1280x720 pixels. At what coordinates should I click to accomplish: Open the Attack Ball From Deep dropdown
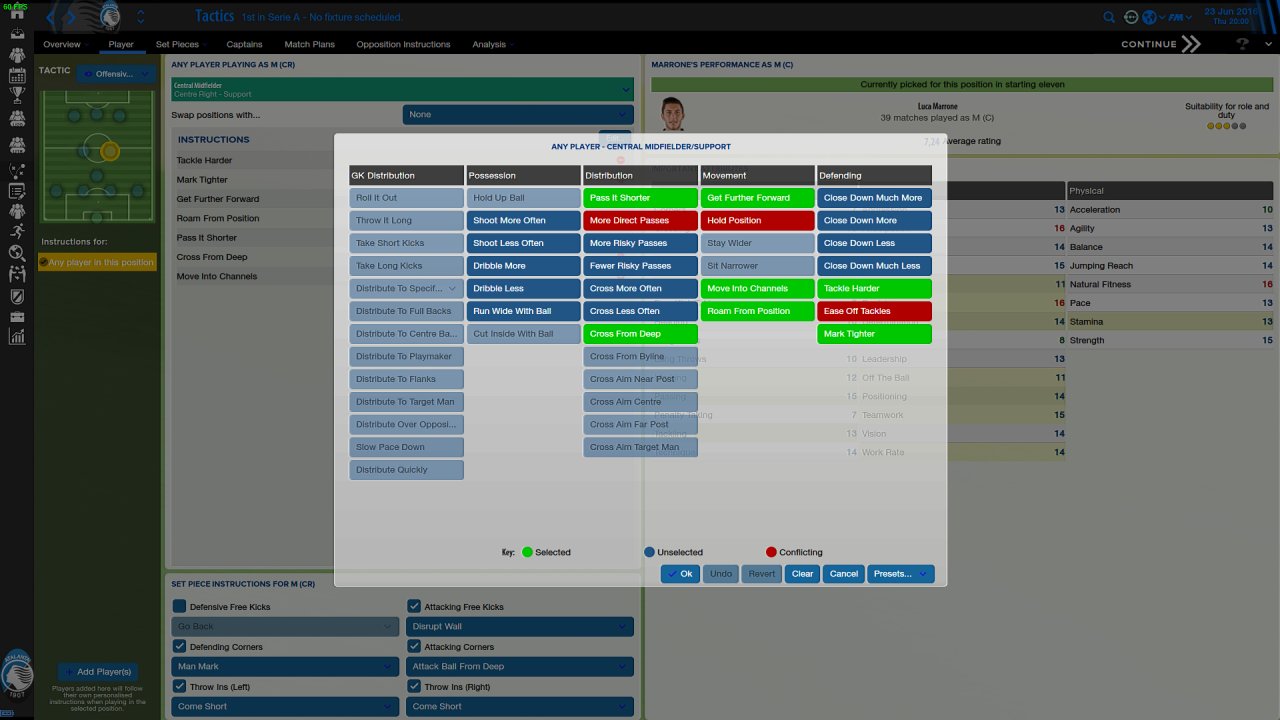[x=520, y=667]
